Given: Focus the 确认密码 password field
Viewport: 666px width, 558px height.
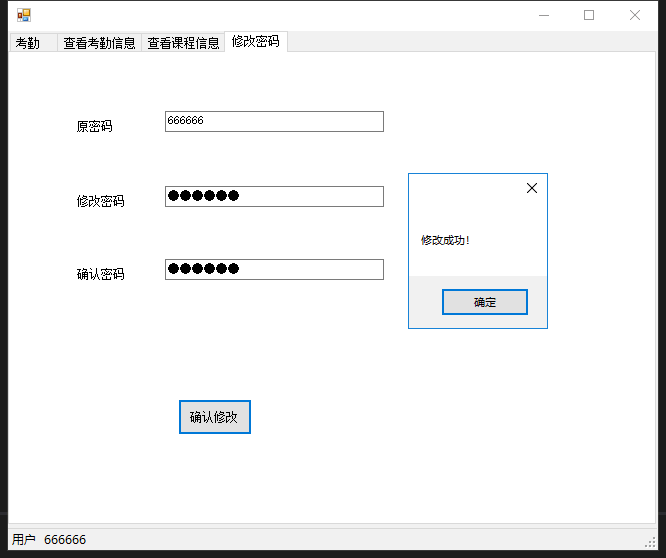Looking at the screenshot, I should click(274, 269).
